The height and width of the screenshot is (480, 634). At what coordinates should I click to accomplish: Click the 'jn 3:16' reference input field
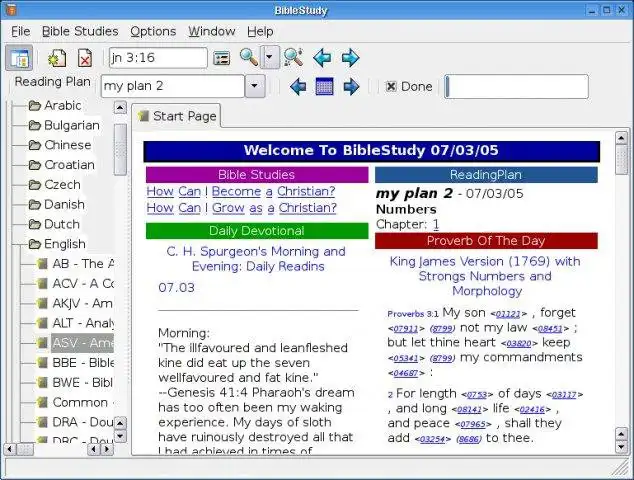pyautogui.click(x=158, y=57)
